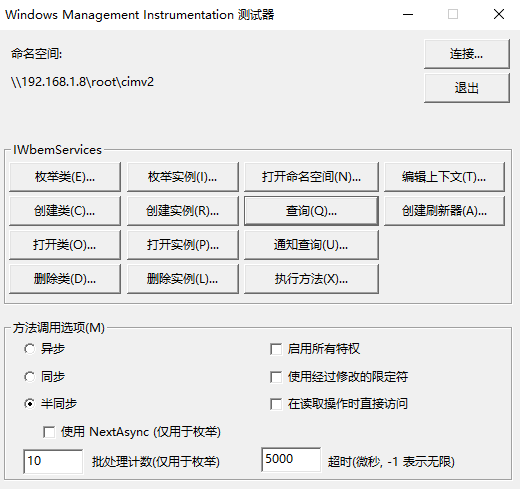The image size is (520, 489).
Task: Open 通知查询(U)... dialog
Action: pos(311,245)
